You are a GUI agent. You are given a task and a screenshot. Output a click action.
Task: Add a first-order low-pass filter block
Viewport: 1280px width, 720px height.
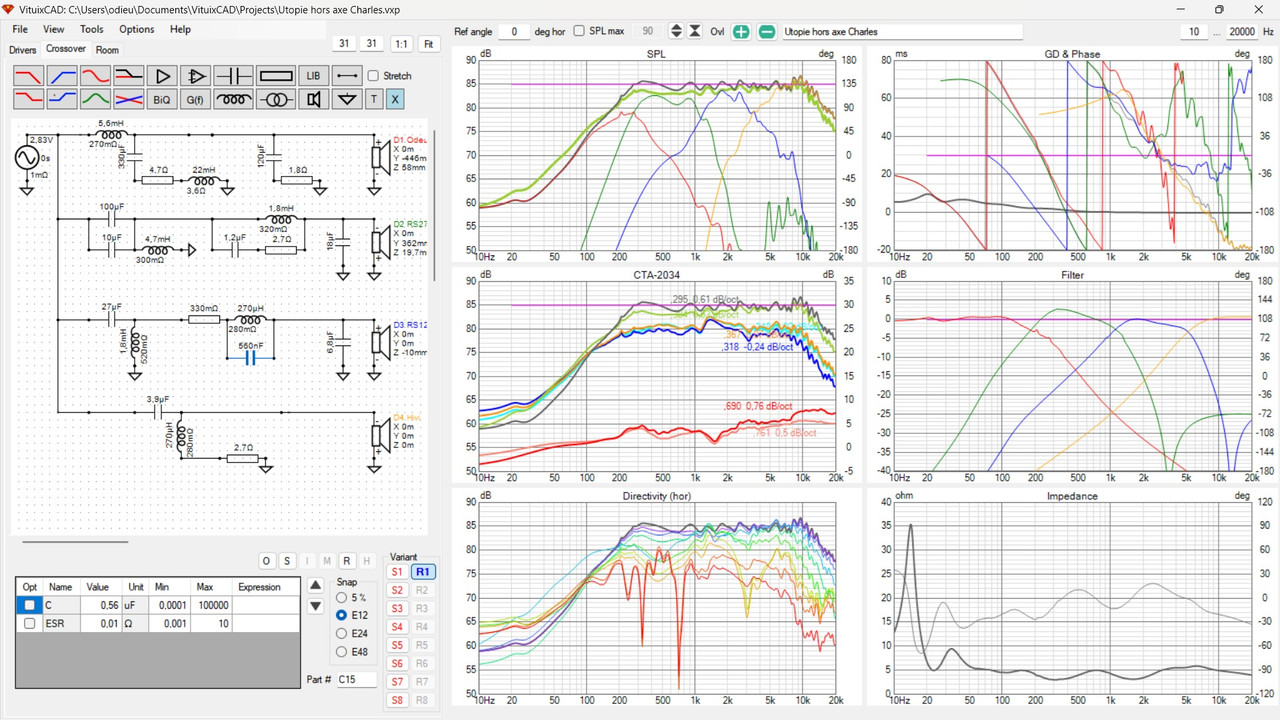click(28, 75)
